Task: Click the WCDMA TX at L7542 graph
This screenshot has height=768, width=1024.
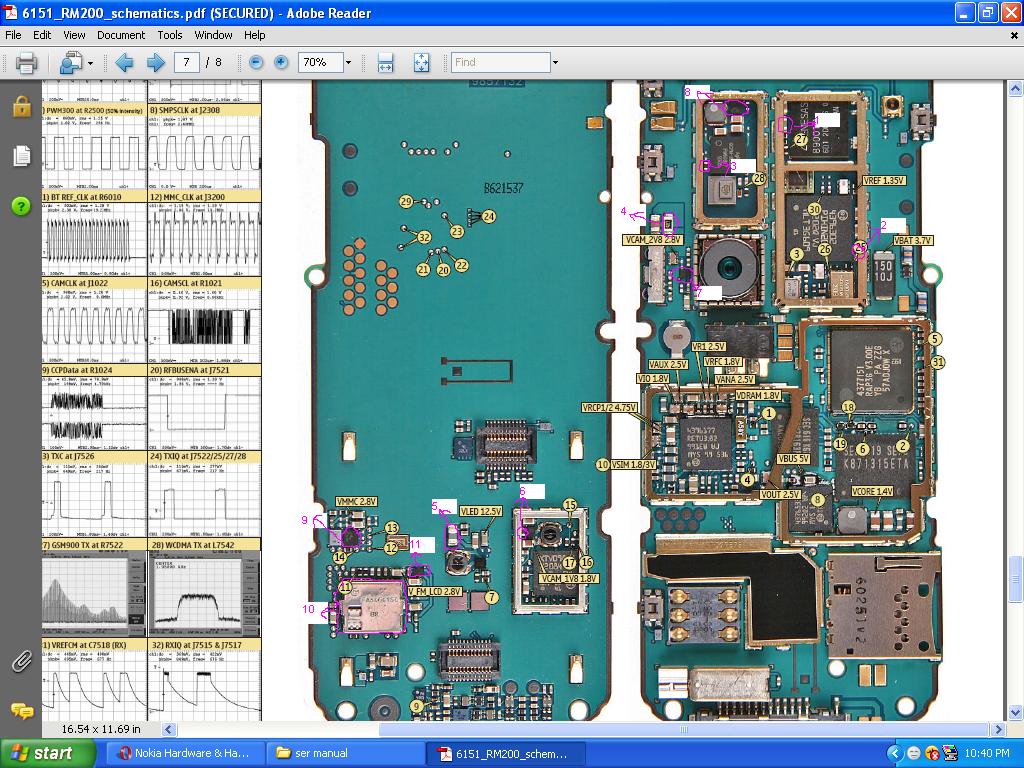Action: pyautogui.click(x=204, y=594)
